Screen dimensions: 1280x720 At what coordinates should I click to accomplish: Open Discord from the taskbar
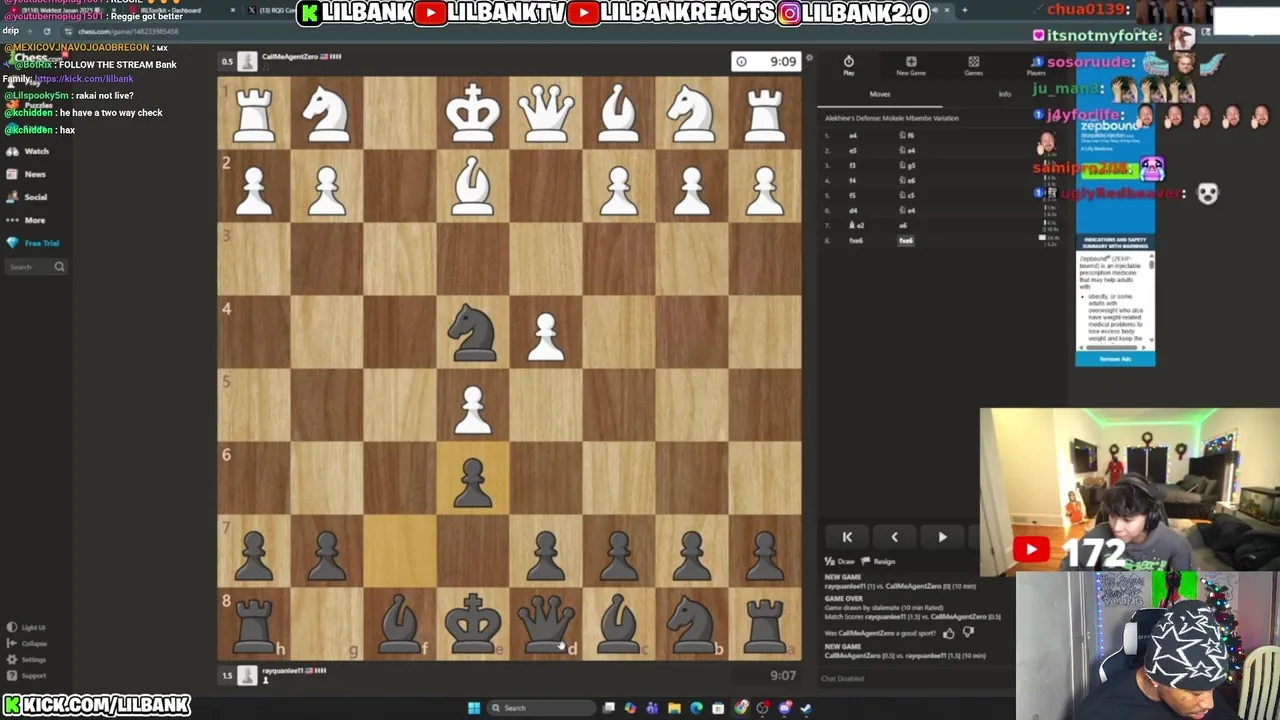click(785, 708)
